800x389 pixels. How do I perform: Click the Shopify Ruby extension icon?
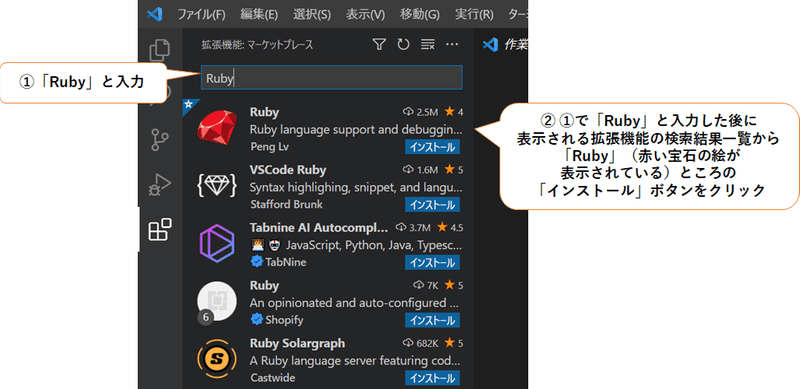pyautogui.click(x=217, y=302)
